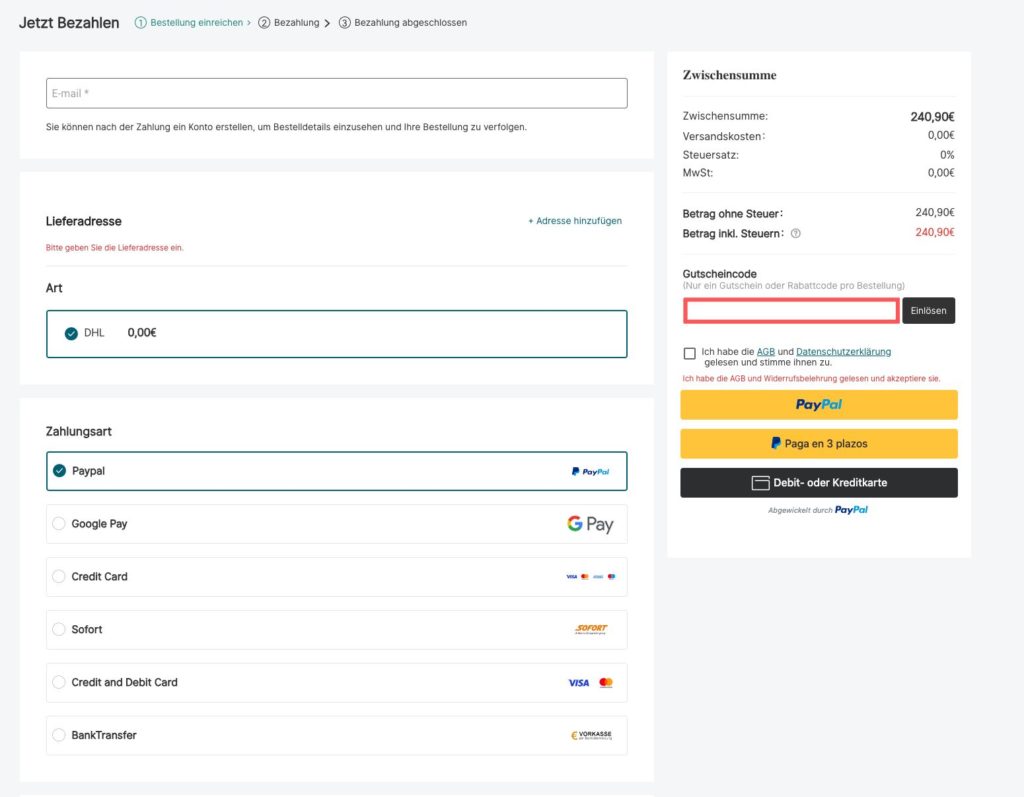Click the Debit- oder Kreditkarte button
This screenshot has height=797, width=1024.
click(x=819, y=483)
